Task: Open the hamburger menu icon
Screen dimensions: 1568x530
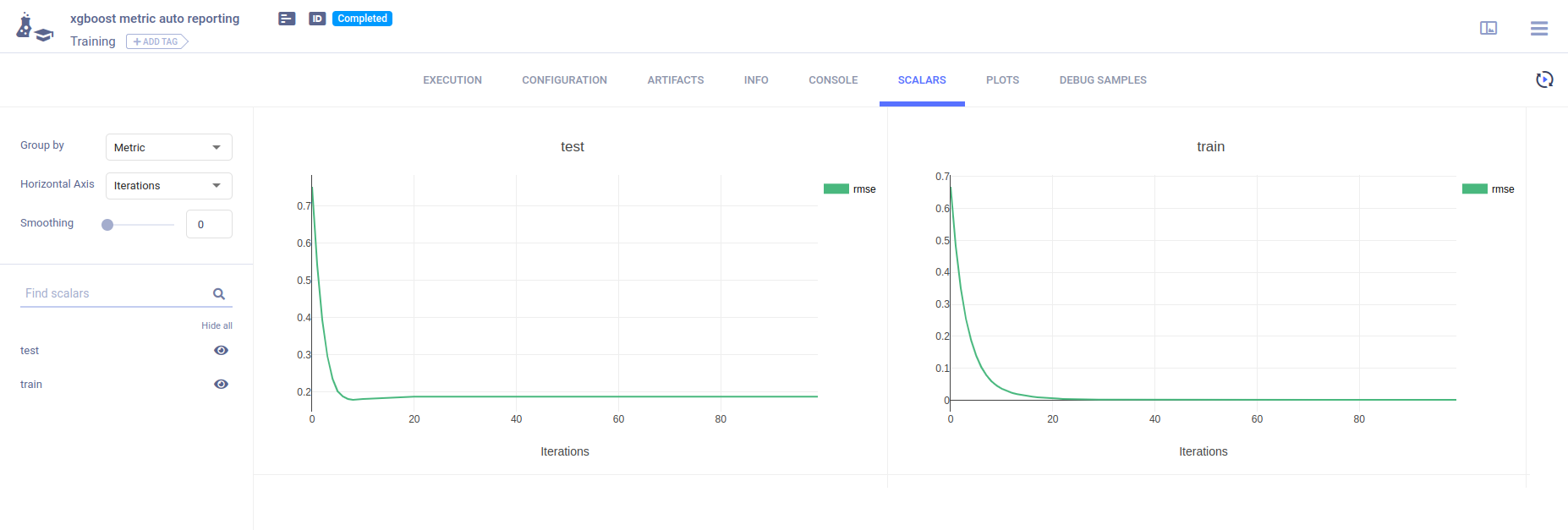Action: [x=1538, y=29]
